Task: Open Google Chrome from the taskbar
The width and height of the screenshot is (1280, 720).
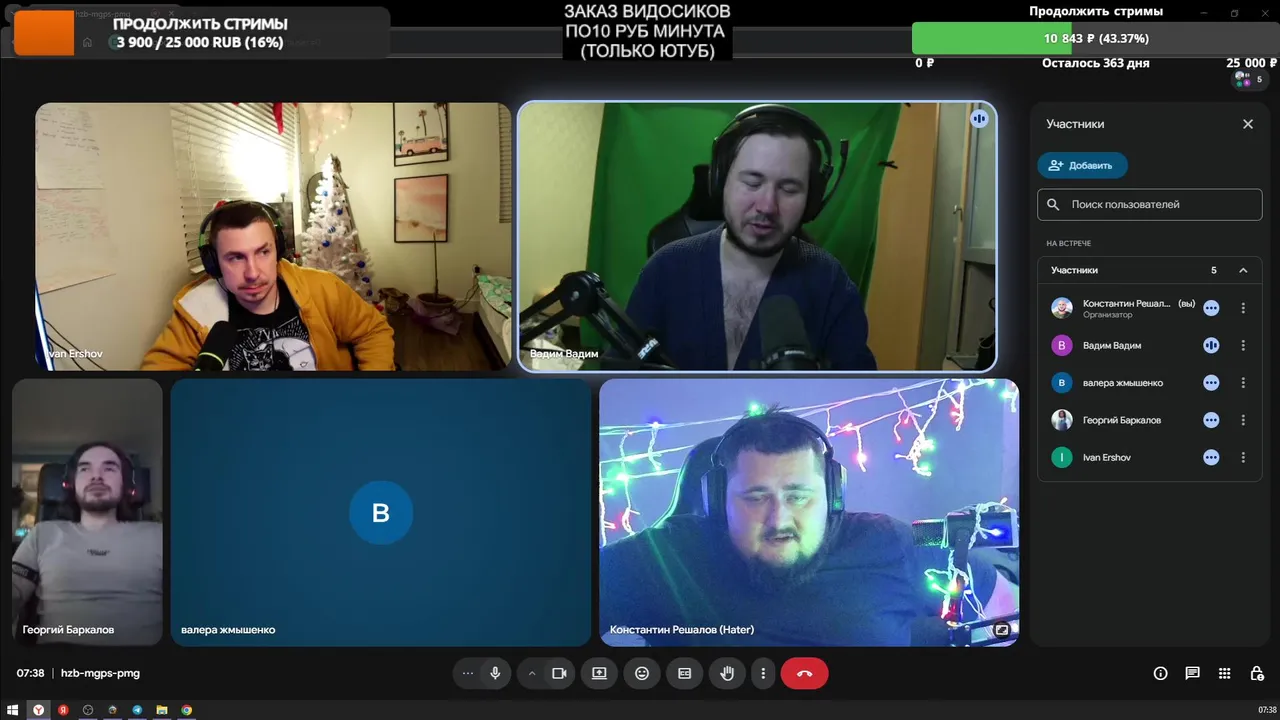Action: (x=186, y=710)
